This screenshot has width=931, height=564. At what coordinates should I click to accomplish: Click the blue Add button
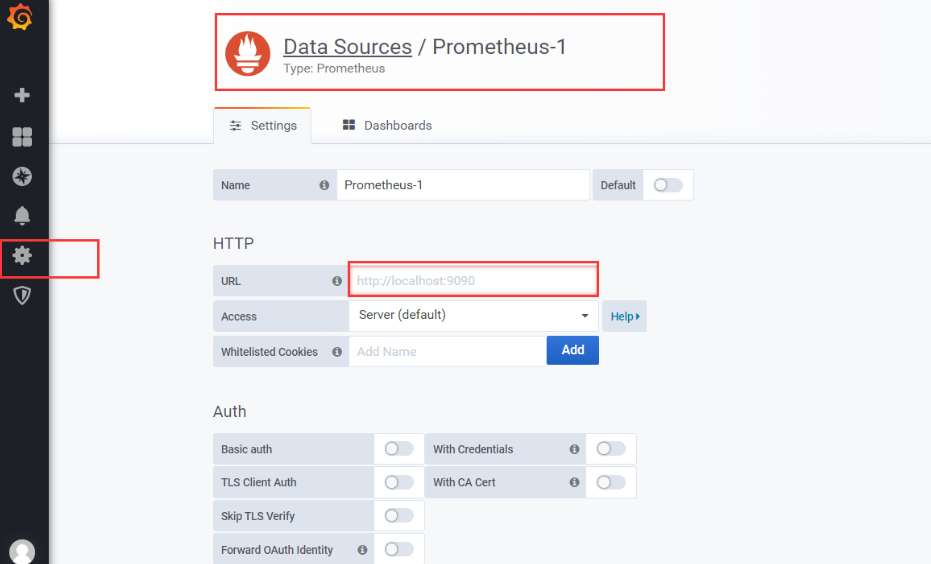point(572,350)
